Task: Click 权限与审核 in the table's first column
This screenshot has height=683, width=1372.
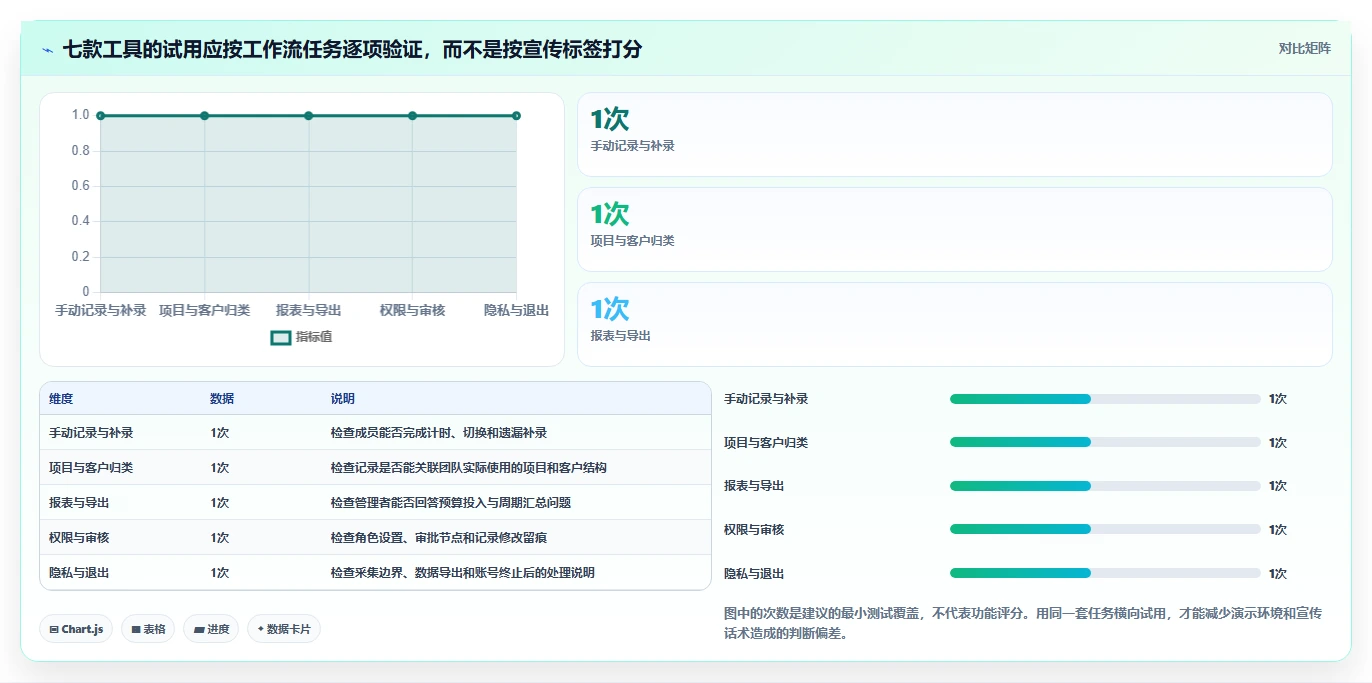Action: click(79, 538)
